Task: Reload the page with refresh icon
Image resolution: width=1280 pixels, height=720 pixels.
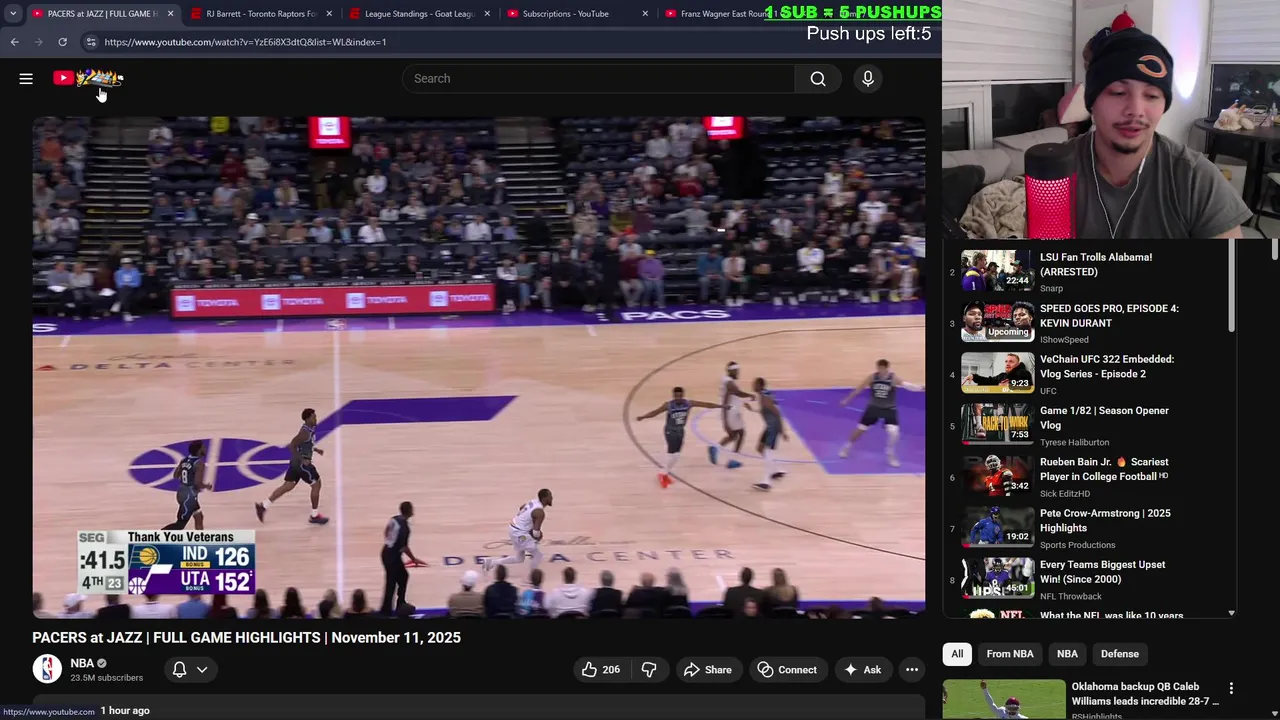Action: pos(62,42)
